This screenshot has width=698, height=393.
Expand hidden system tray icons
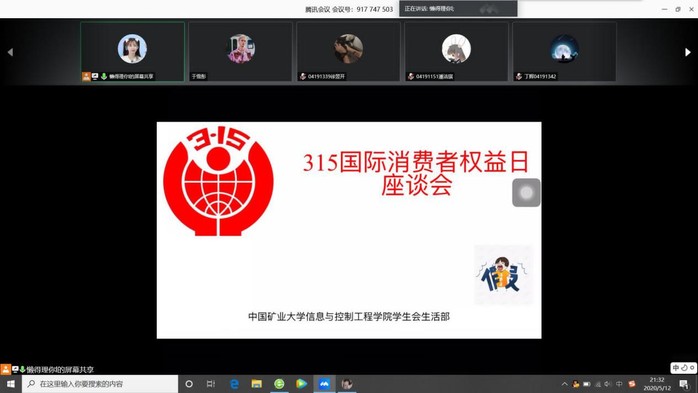click(x=564, y=384)
